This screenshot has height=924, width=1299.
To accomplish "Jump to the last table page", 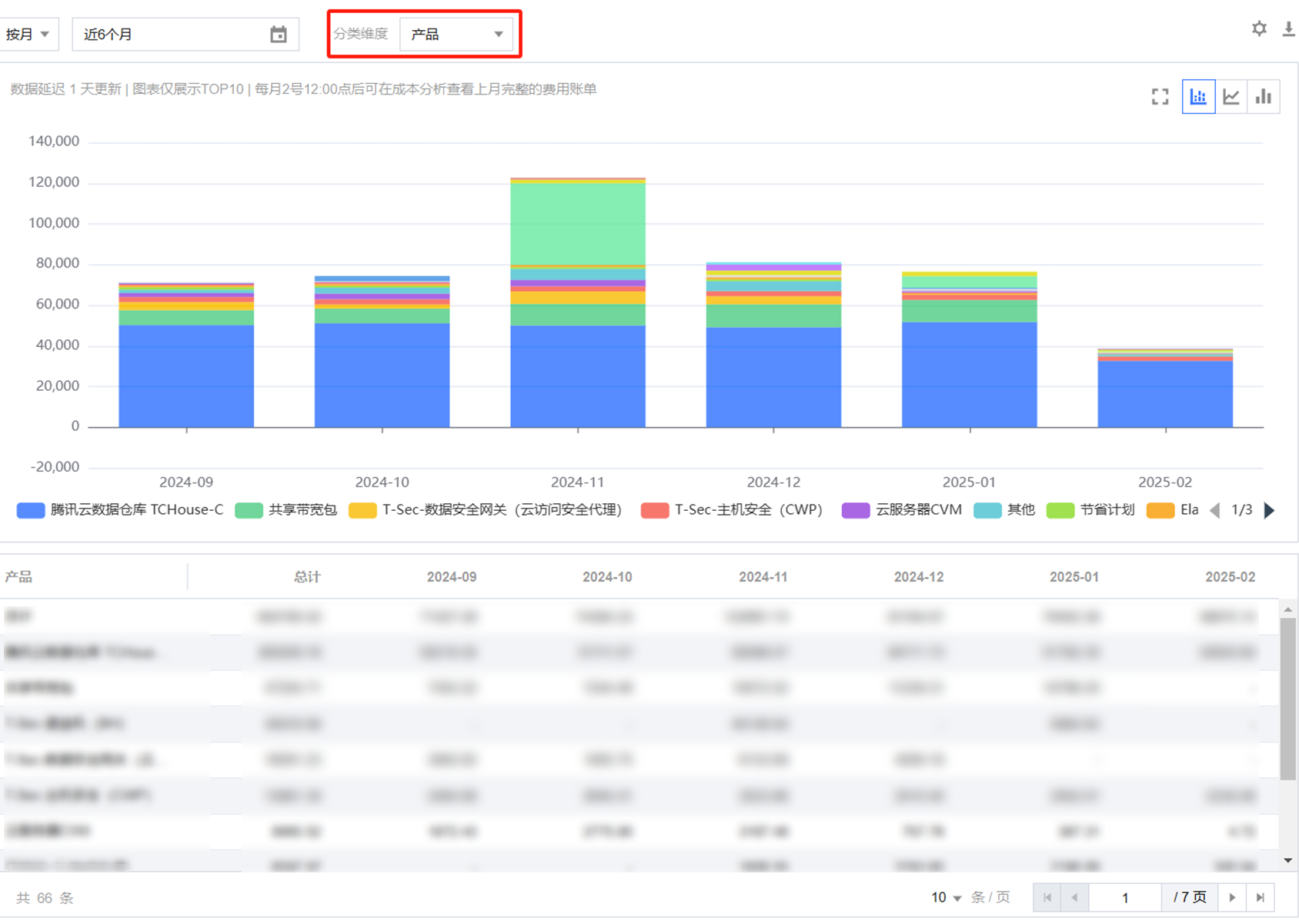I will coord(1261,898).
